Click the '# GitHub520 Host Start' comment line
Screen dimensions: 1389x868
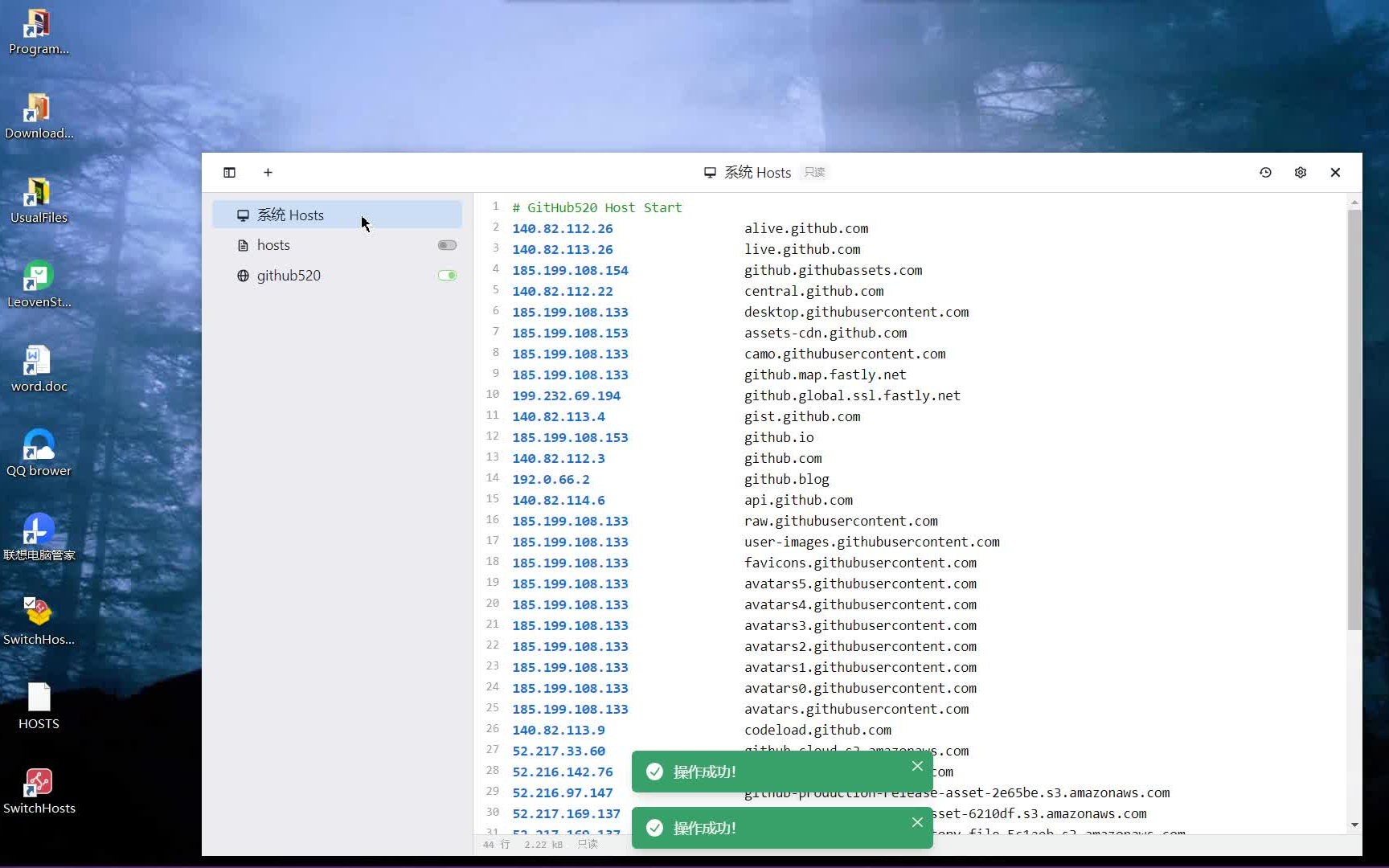[x=596, y=207]
